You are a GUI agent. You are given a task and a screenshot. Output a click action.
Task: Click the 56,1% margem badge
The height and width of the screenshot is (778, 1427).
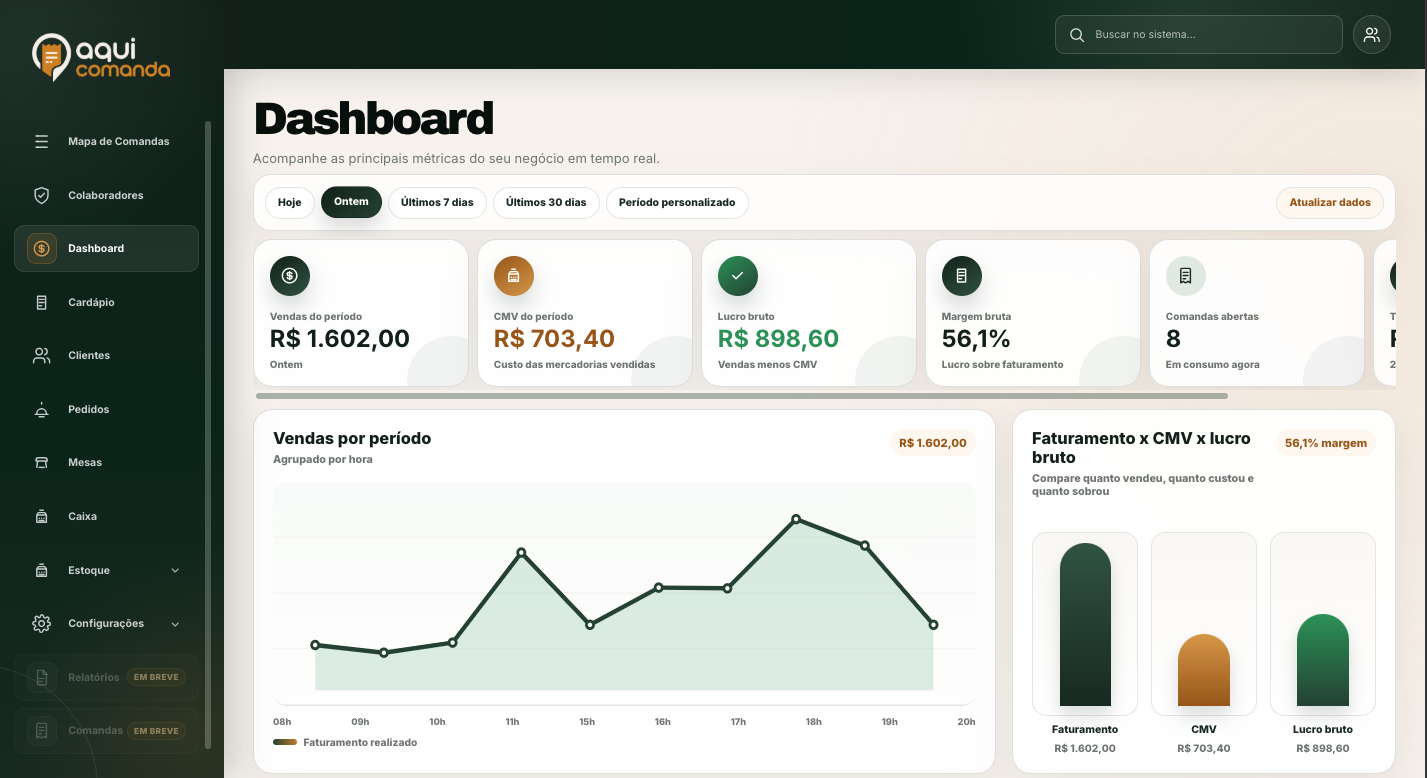tap(1326, 443)
